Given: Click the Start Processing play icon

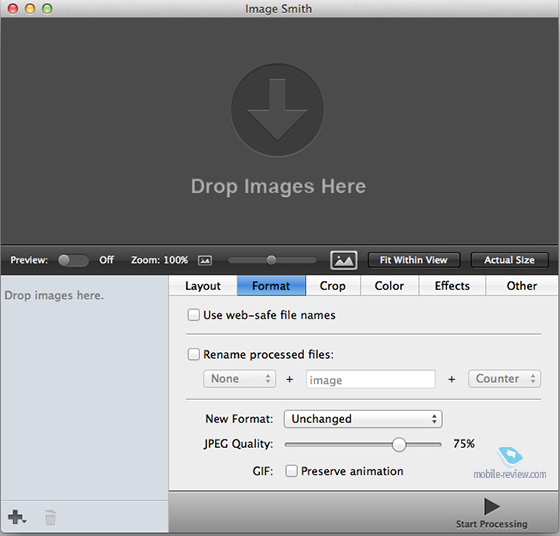Looking at the screenshot, I should point(492,506).
